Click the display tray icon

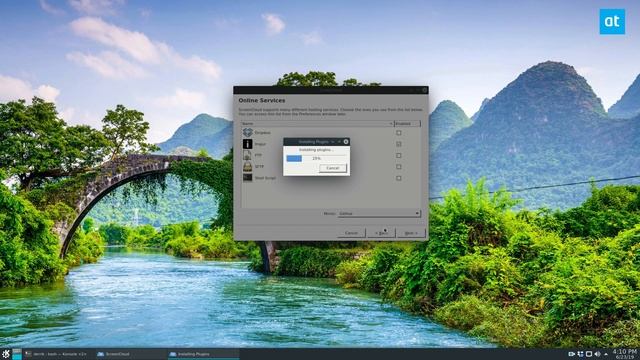589,354
